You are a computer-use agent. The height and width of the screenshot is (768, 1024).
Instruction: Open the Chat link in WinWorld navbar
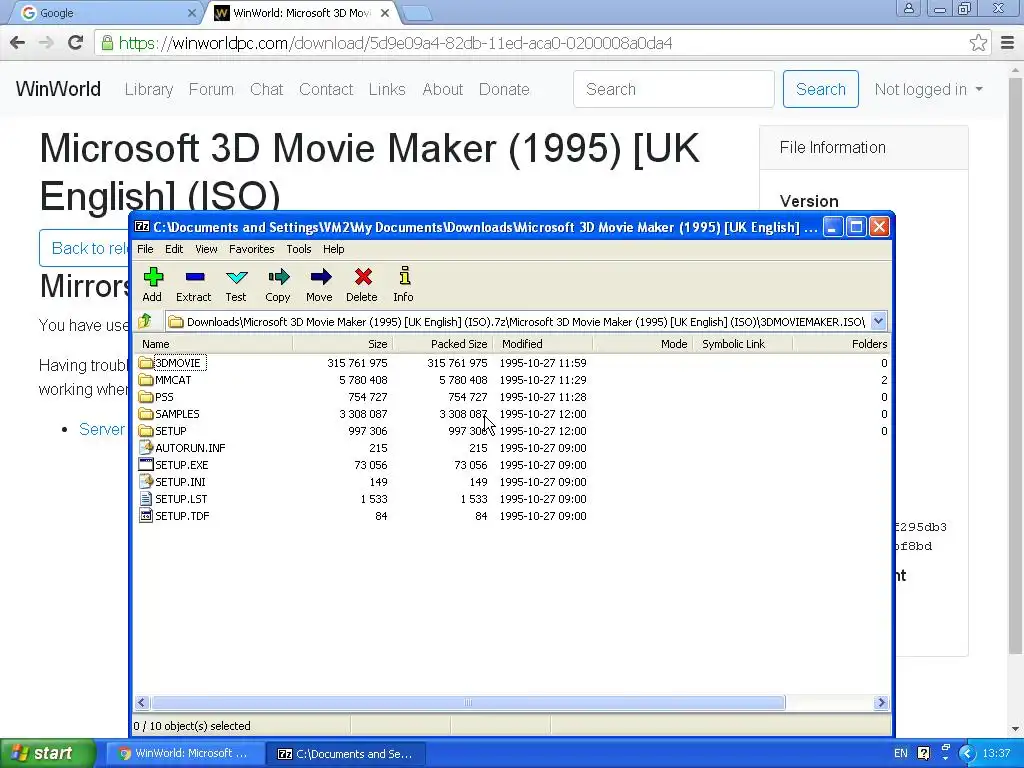click(266, 89)
